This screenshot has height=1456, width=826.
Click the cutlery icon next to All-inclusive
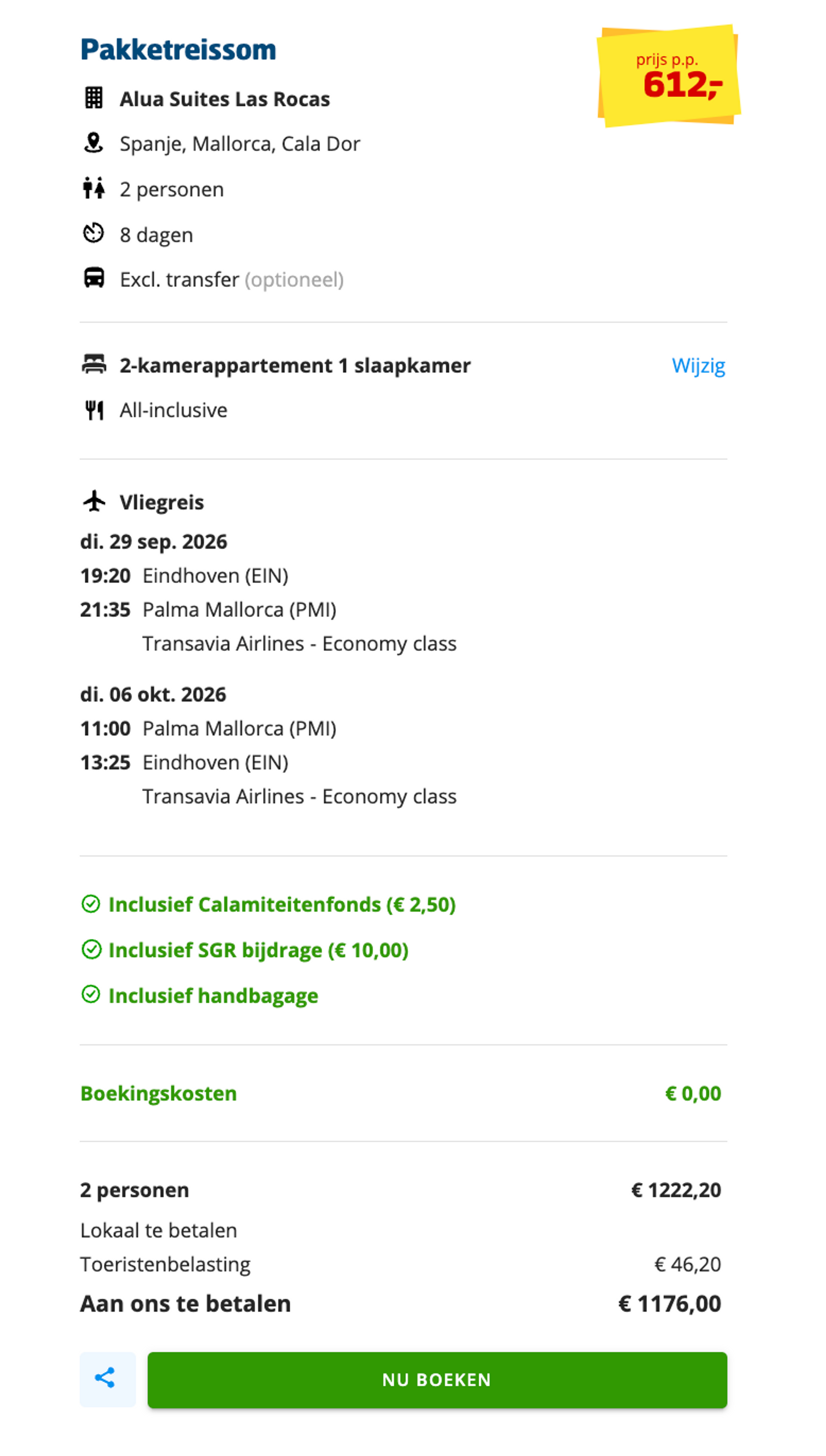(x=94, y=409)
